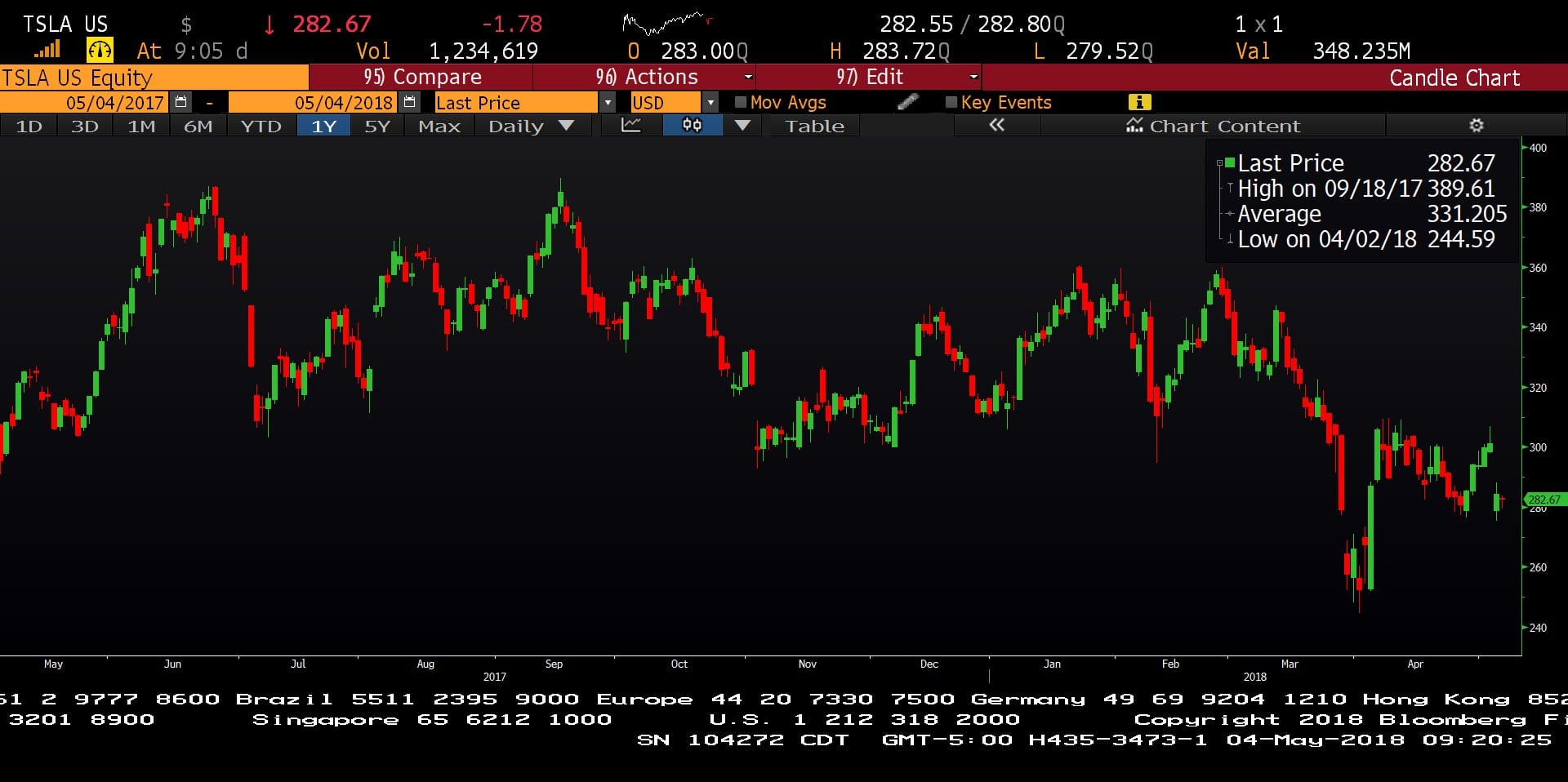Select the YTD range tab
The image size is (1568, 782).
[x=261, y=126]
